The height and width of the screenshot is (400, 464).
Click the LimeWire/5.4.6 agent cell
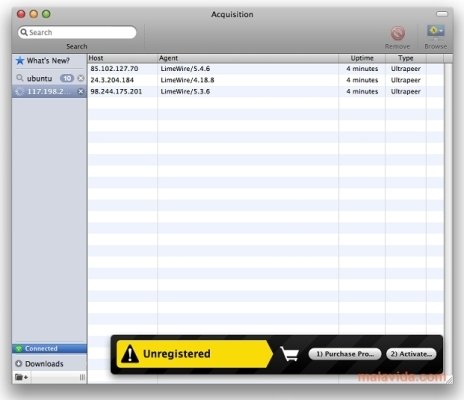tap(185, 69)
